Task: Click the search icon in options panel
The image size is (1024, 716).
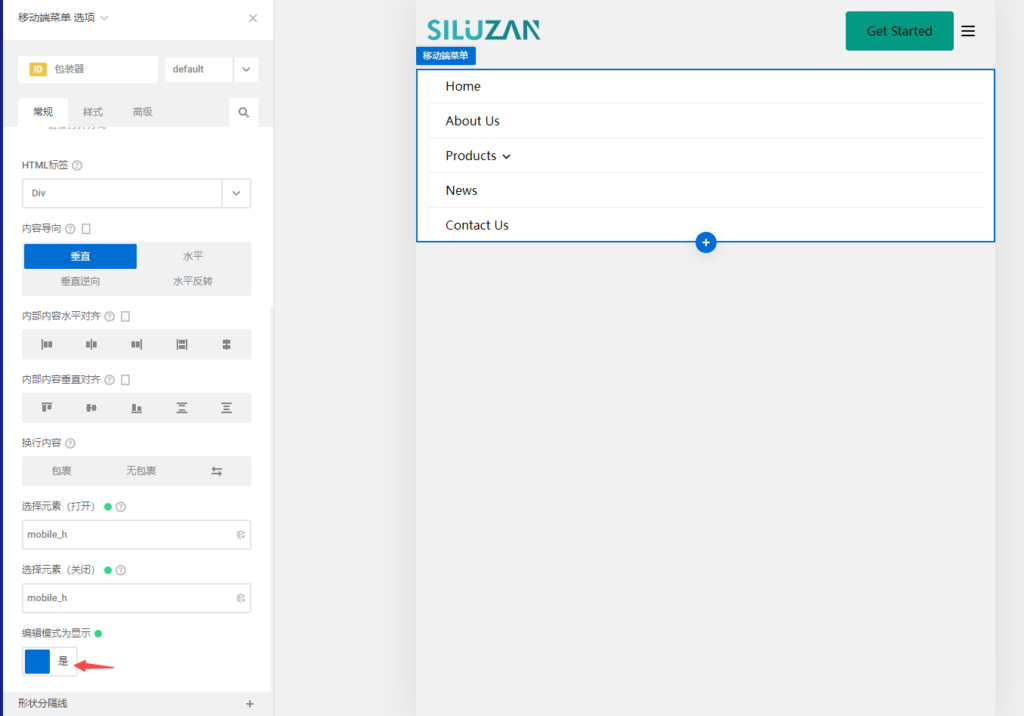Action: click(243, 113)
